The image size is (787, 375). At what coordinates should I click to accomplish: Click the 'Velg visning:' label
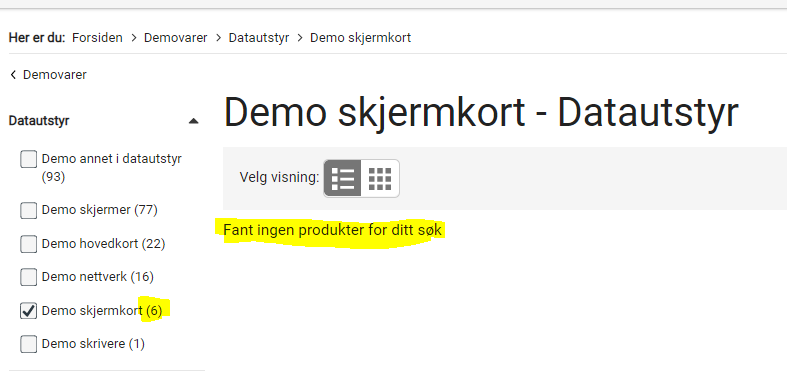(279, 178)
